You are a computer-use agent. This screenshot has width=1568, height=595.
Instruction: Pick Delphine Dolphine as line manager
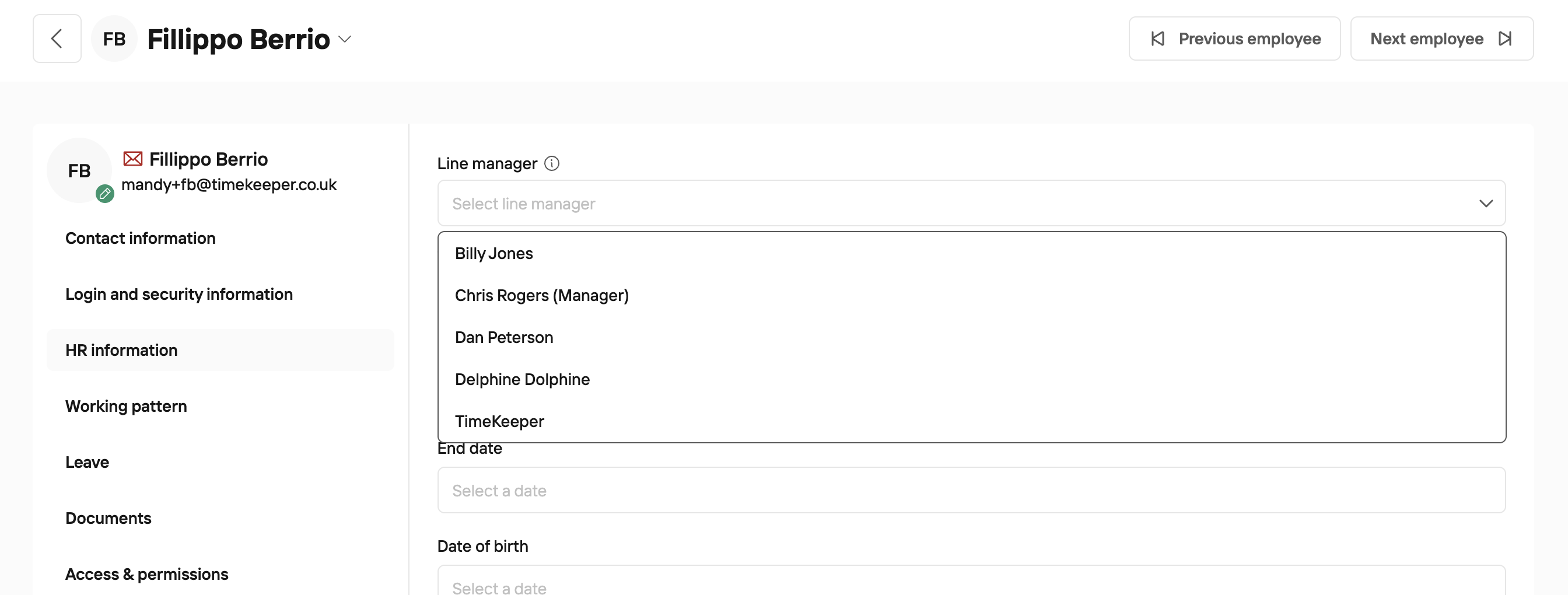click(971, 379)
